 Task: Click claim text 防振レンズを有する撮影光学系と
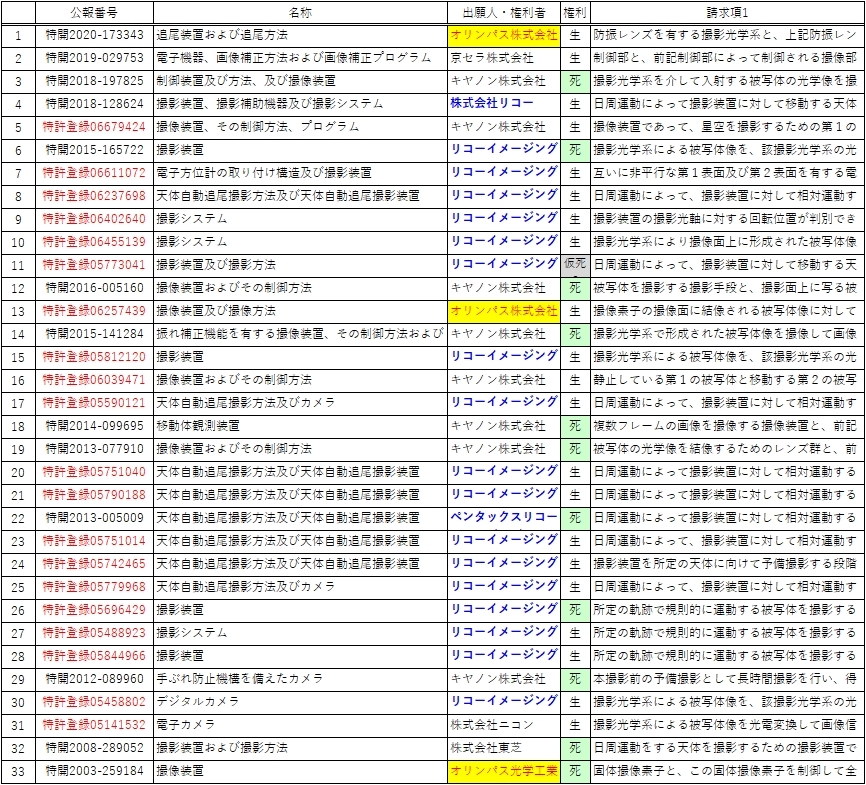(683, 35)
